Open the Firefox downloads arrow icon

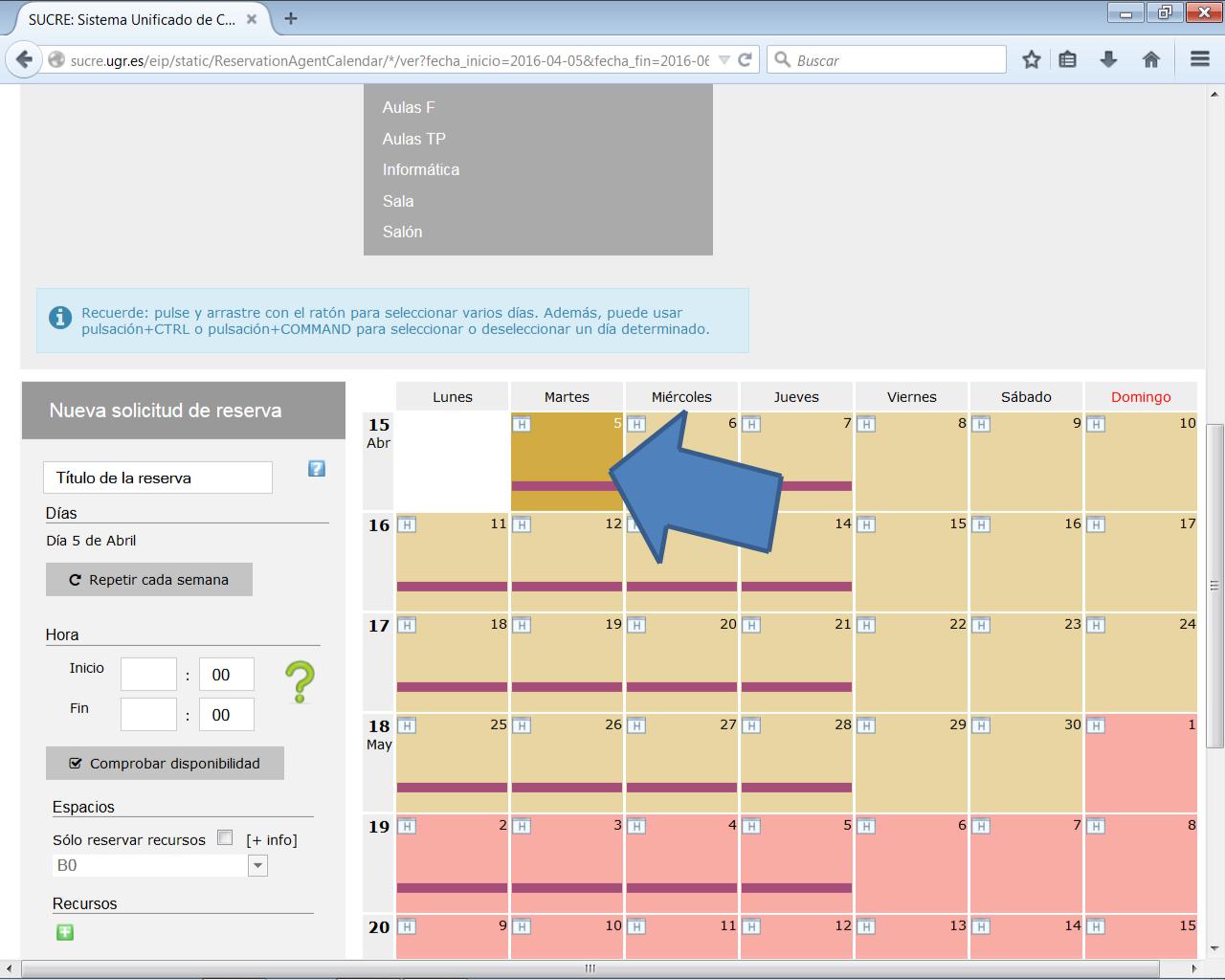pos(1108,59)
